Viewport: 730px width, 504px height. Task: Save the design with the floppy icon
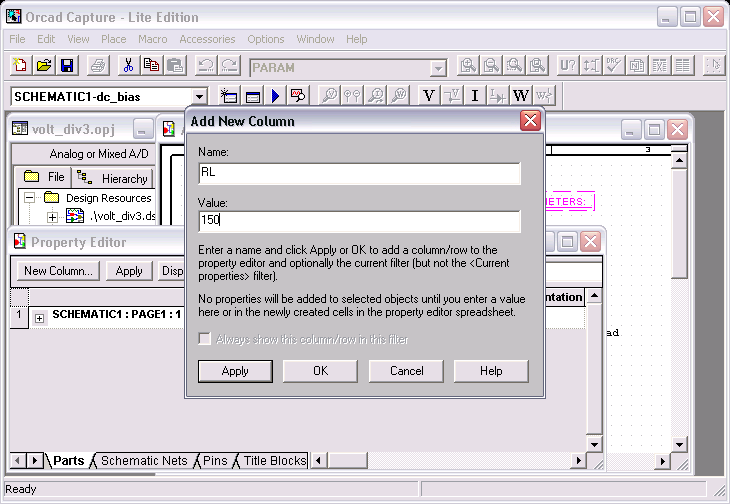pyautogui.click(x=67, y=66)
